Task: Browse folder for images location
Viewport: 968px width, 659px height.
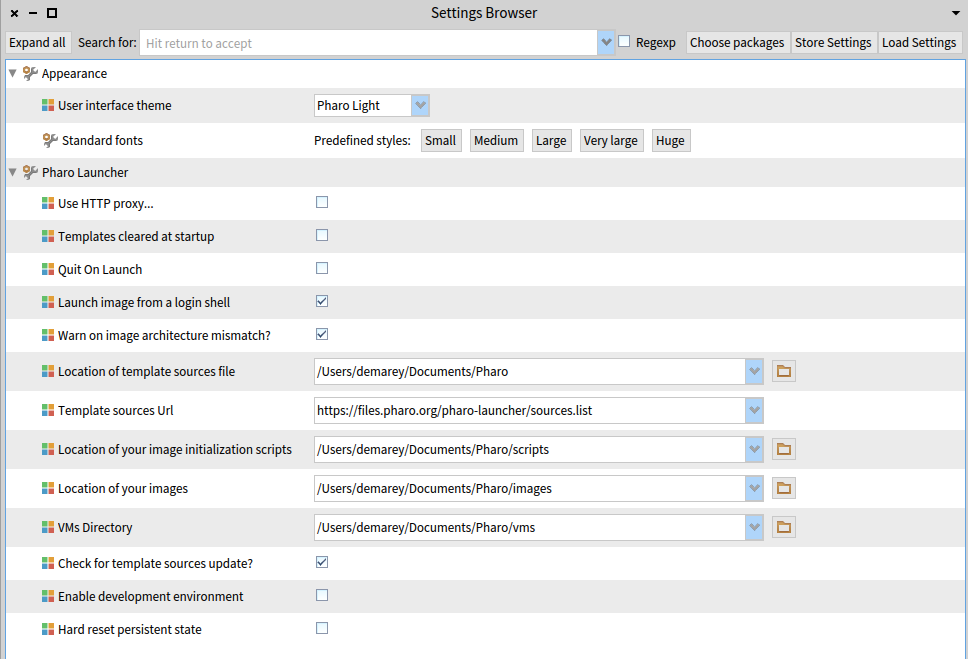Action: pos(783,488)
